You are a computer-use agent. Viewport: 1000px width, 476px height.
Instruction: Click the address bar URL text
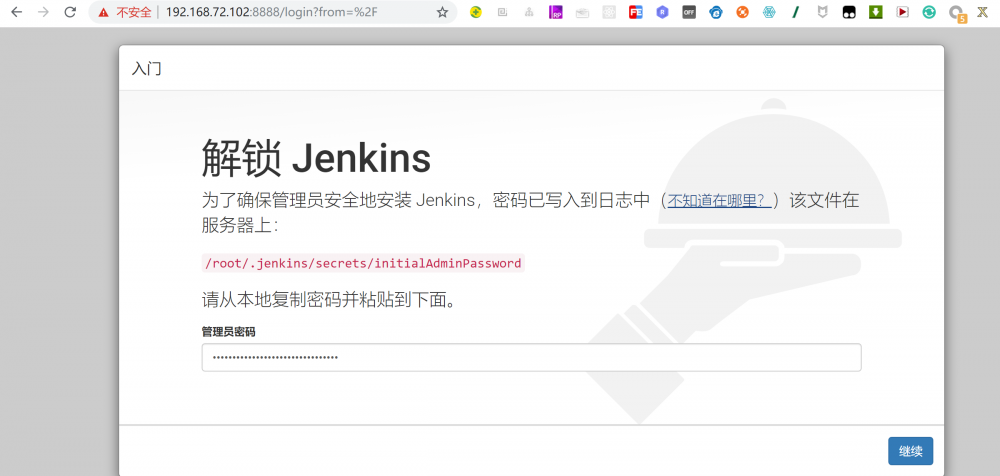272,12
